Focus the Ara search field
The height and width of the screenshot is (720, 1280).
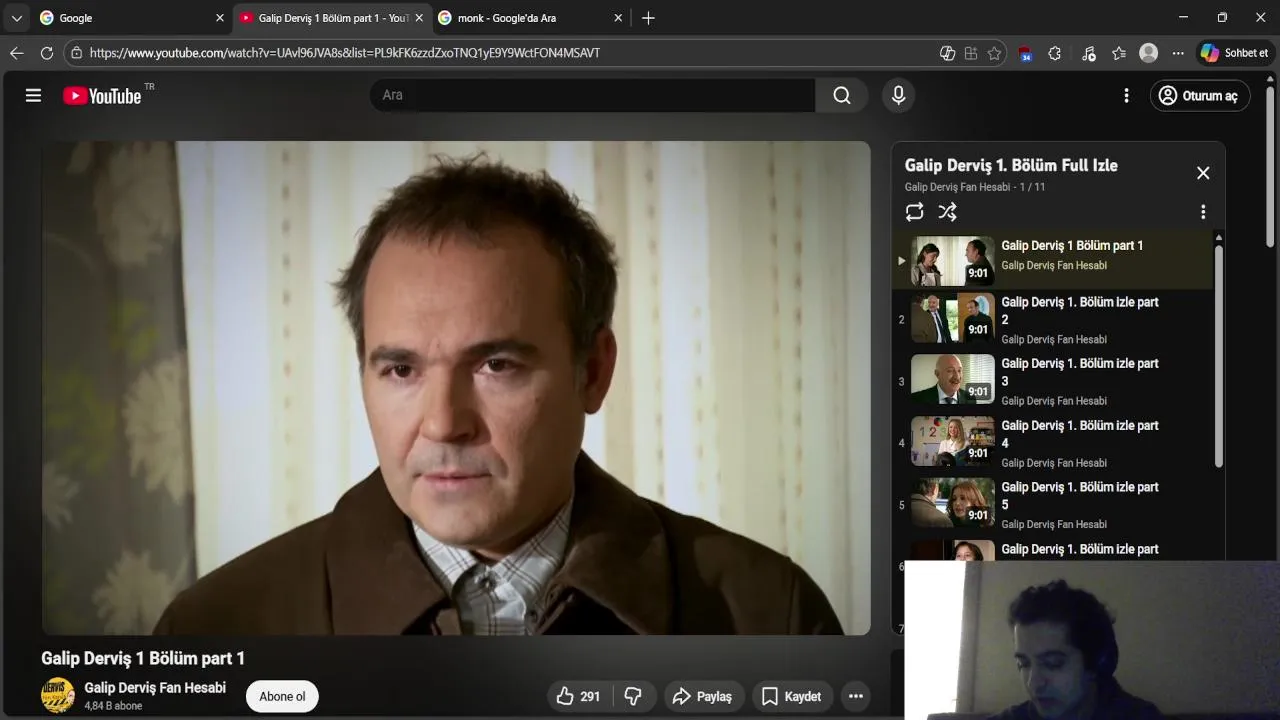pyautogui.click(x=592, y=95)
